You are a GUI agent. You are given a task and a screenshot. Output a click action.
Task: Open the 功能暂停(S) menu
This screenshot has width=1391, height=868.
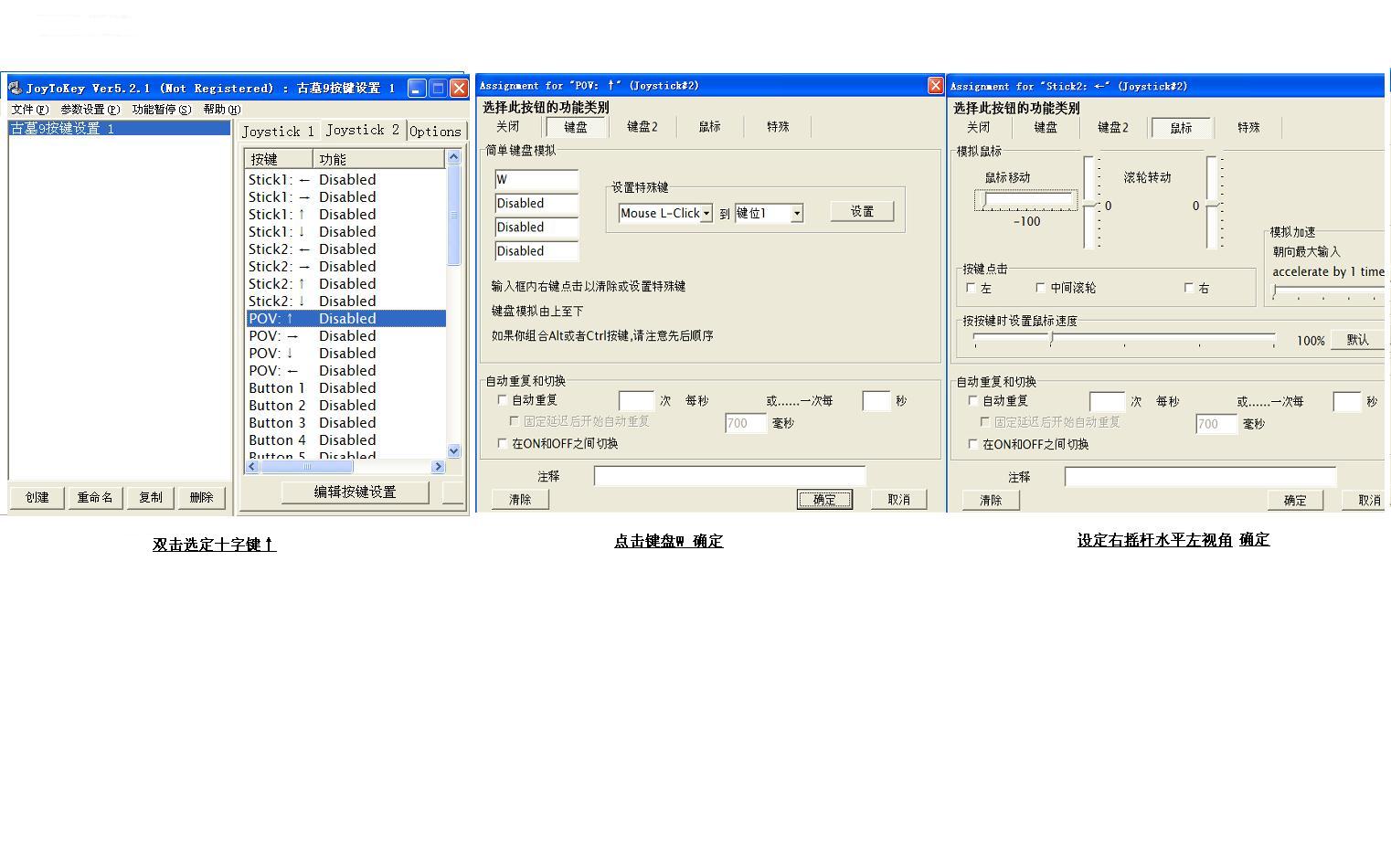point(162,110)
